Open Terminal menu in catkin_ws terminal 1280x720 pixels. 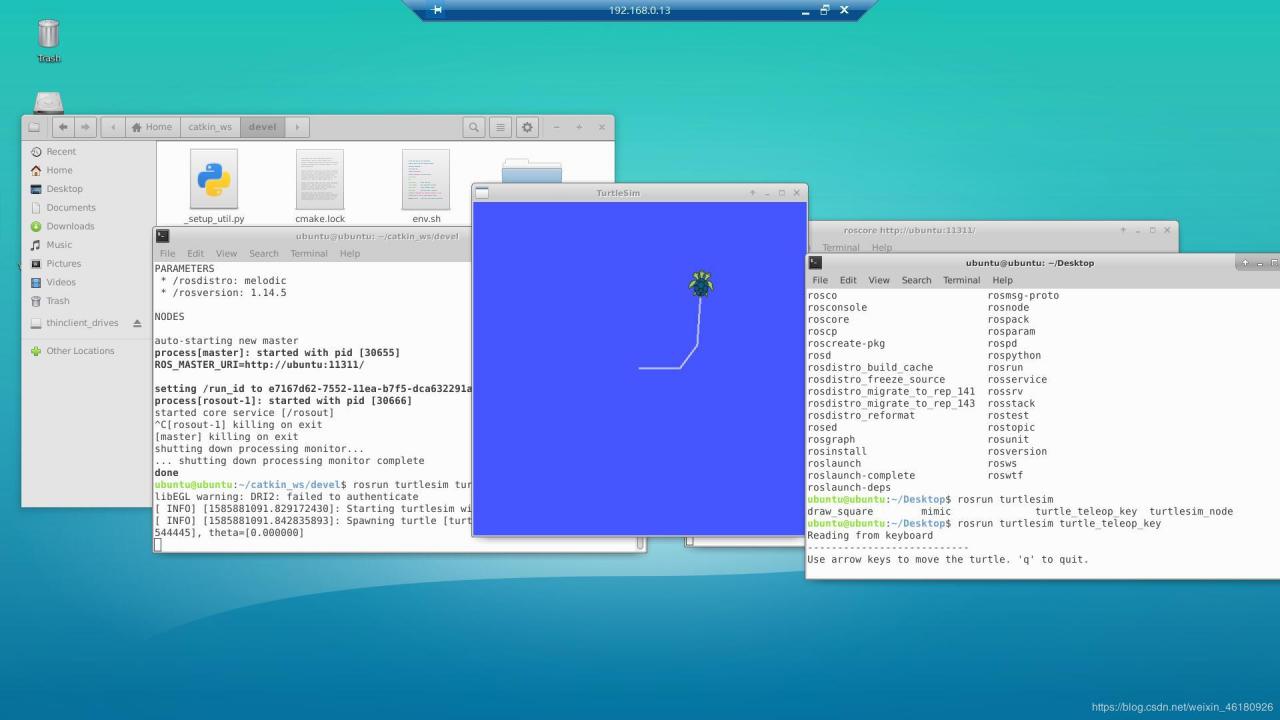click(309, 254)
